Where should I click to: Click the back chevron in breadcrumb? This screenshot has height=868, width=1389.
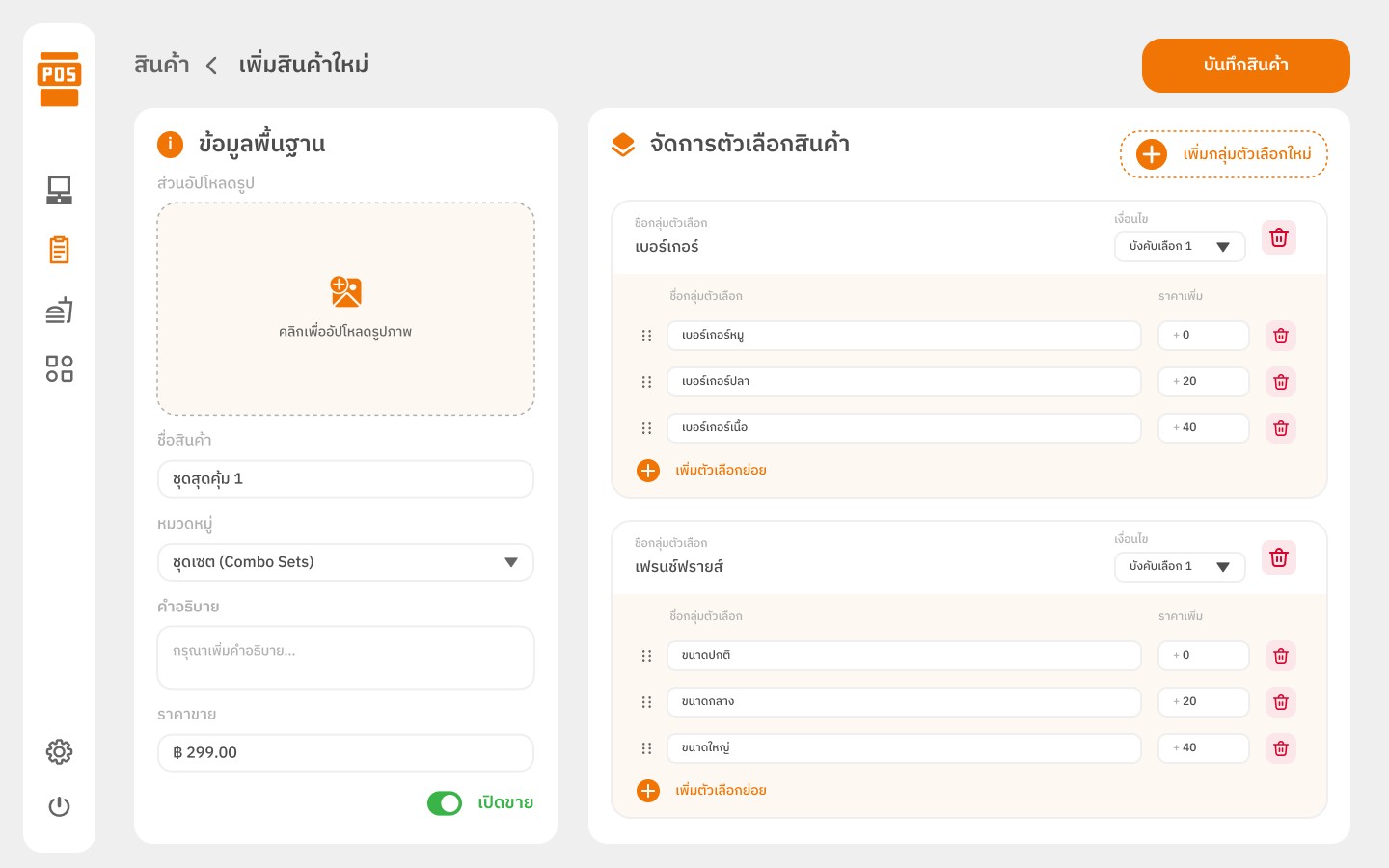(211, 66)
